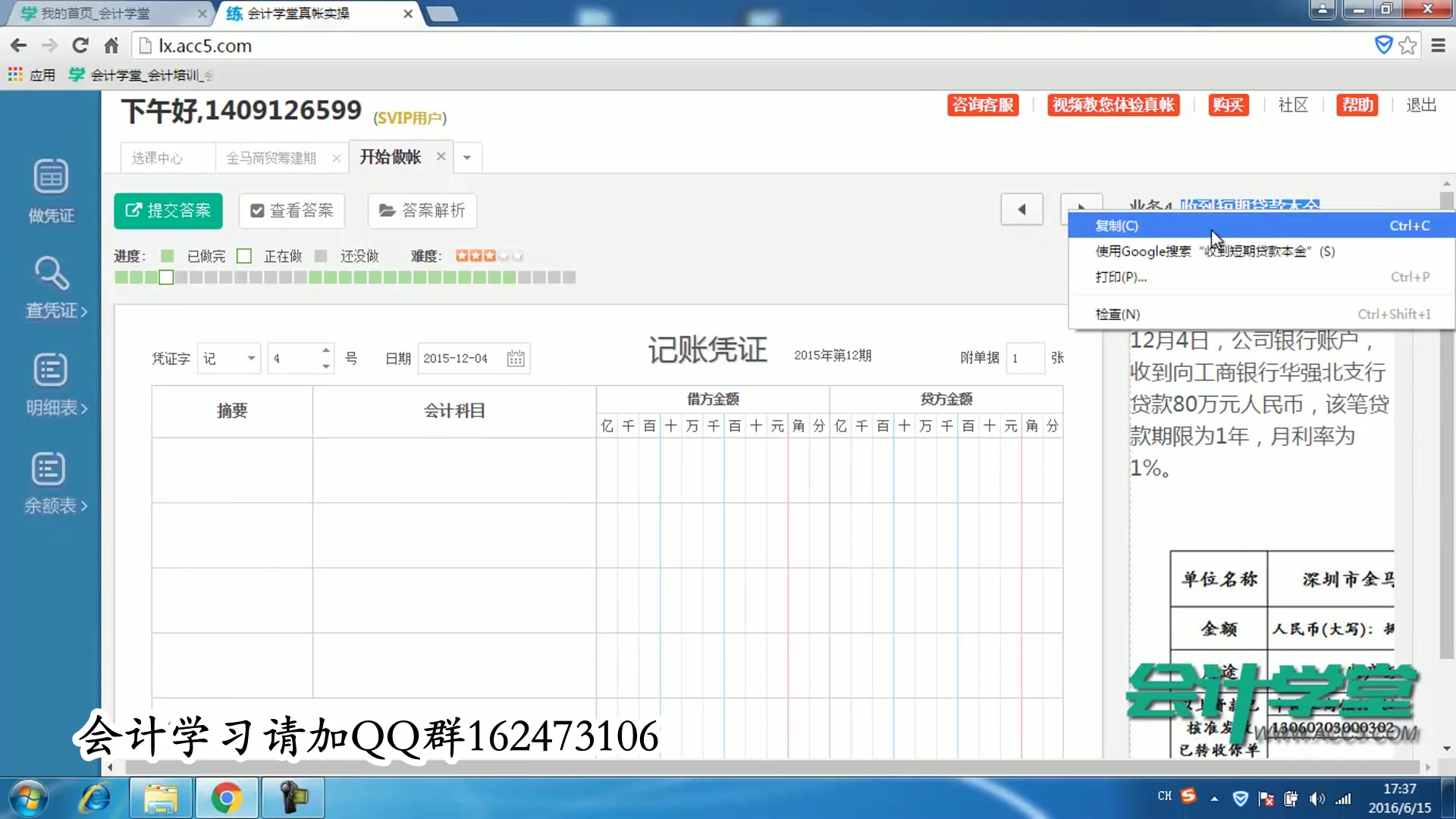Open the 余额表 sidebar icon
This screenshot has width=1456, height=819.
click(x=48, y=482)
